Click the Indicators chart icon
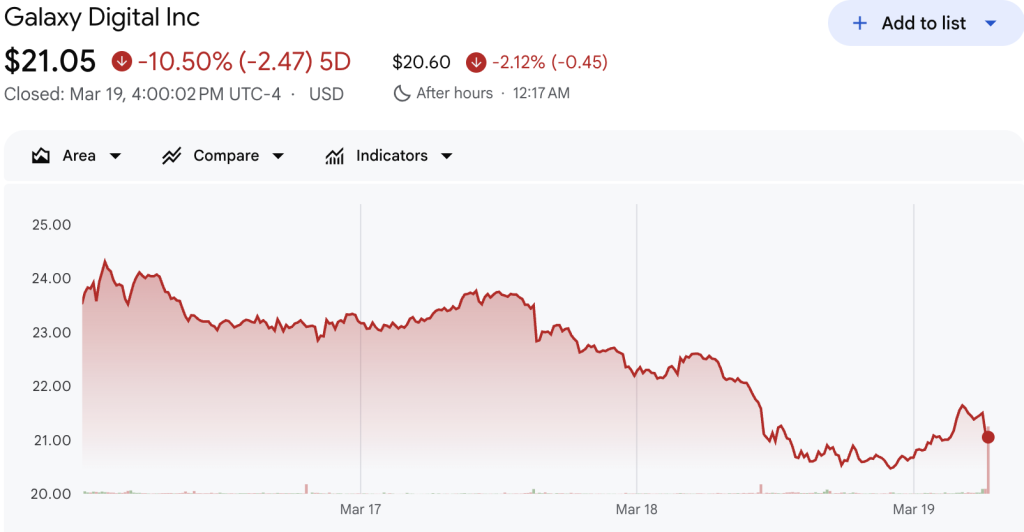Viewport: 1024px width, 532px height. (334, 156)
